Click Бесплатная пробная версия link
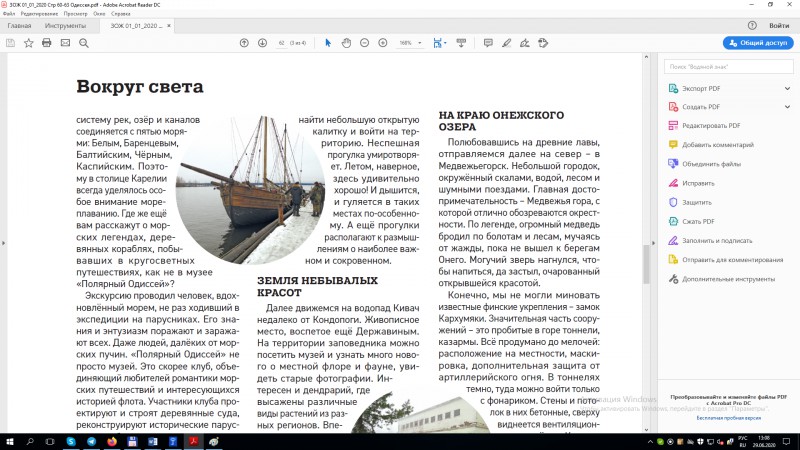The width and height of the screenshot is (800, 450). [729, 418]
